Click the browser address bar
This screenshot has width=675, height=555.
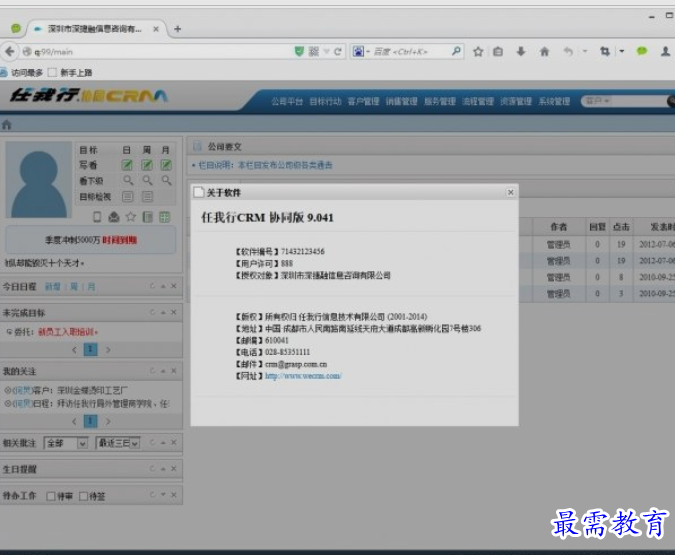(159, 52)
